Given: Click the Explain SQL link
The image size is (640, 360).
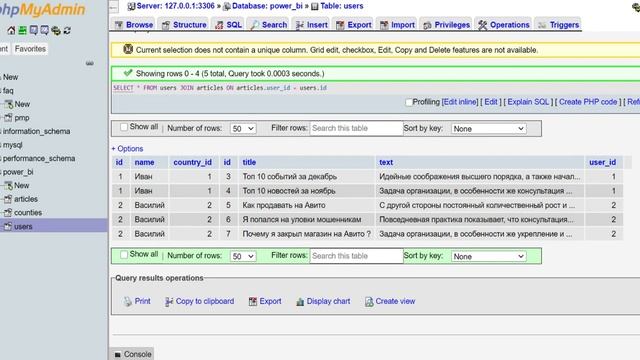Looking at the screenshot, I should point(528,102).
